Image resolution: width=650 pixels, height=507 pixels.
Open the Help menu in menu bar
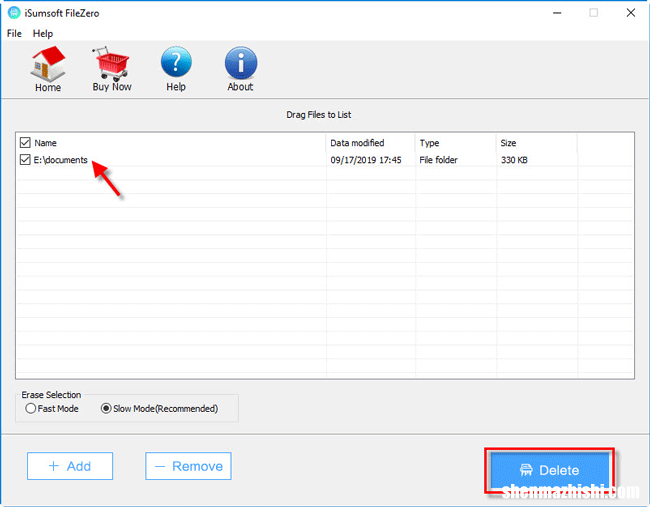43,34
